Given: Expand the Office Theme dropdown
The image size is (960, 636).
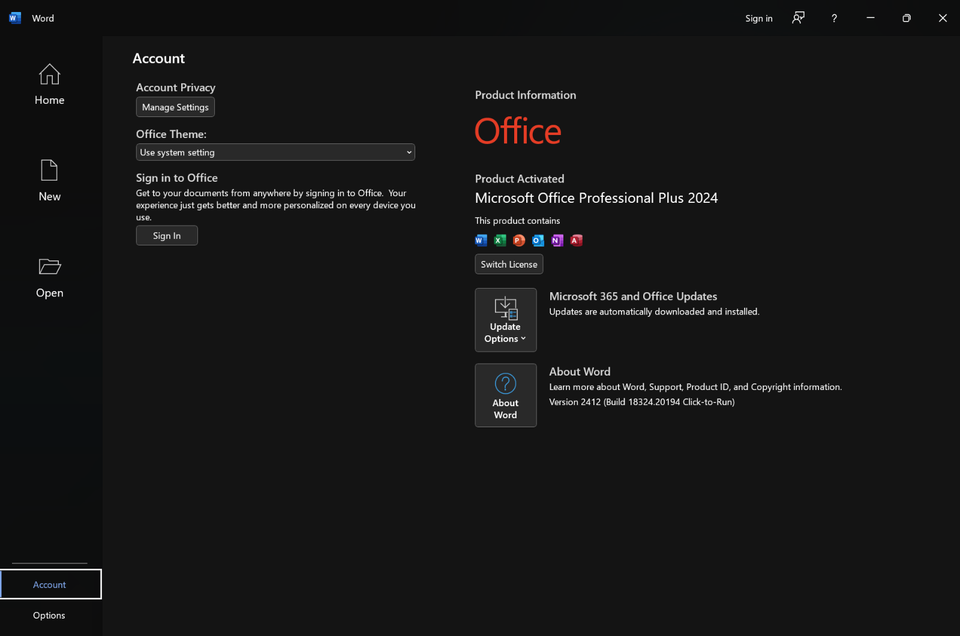Looking at the screenshot, I should pos(275,152).
